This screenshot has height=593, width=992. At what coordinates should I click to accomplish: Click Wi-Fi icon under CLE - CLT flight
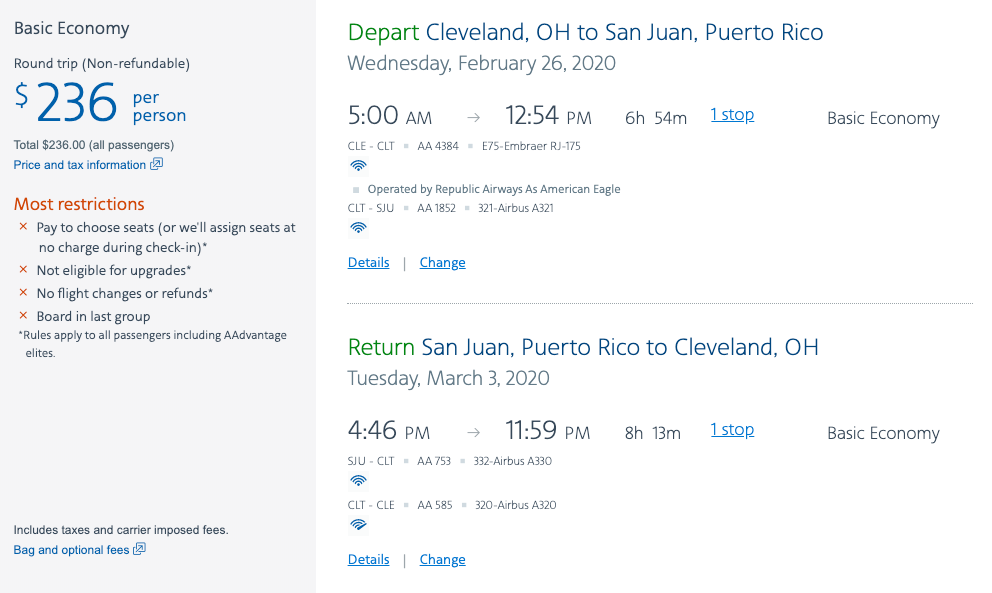358,166
